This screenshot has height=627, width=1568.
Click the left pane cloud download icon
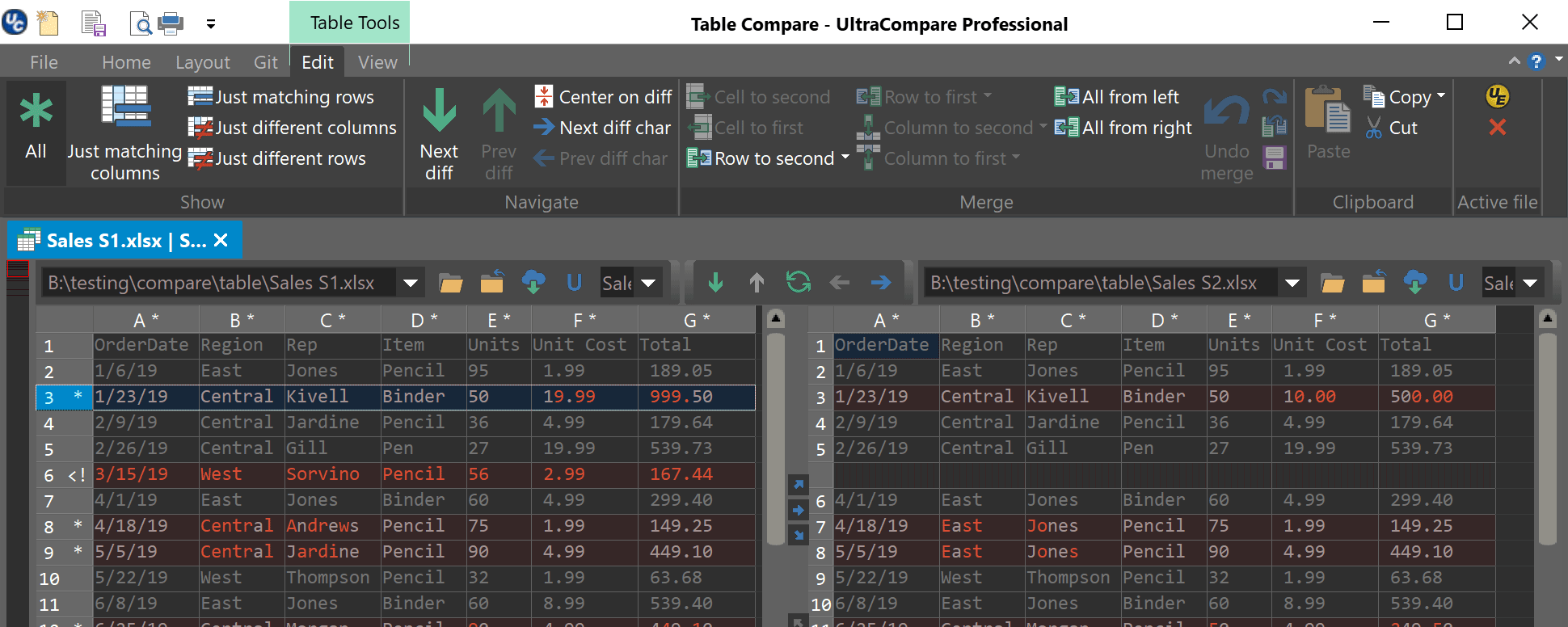coord(533,283)
